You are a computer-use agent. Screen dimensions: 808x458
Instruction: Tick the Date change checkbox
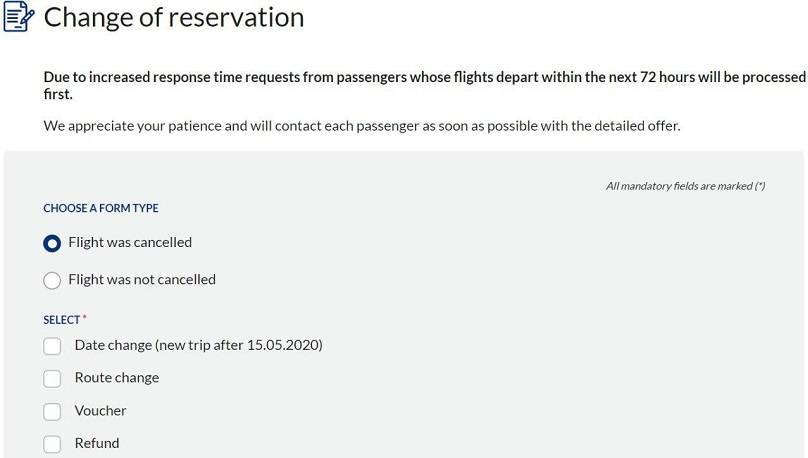point(52,346)
